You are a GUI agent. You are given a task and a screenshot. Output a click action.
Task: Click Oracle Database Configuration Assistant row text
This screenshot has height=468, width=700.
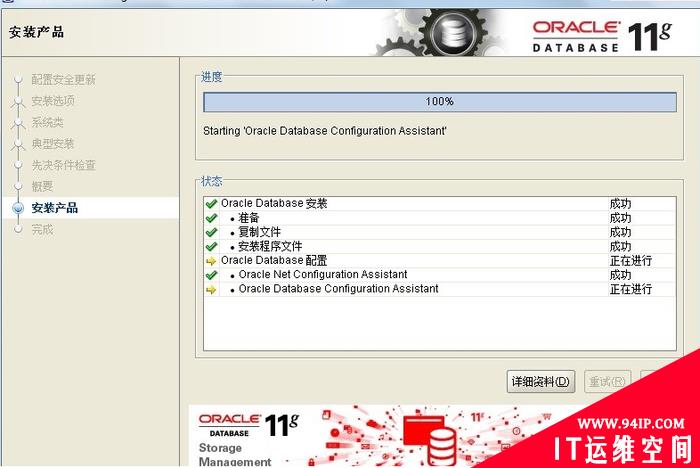point(338,288)
